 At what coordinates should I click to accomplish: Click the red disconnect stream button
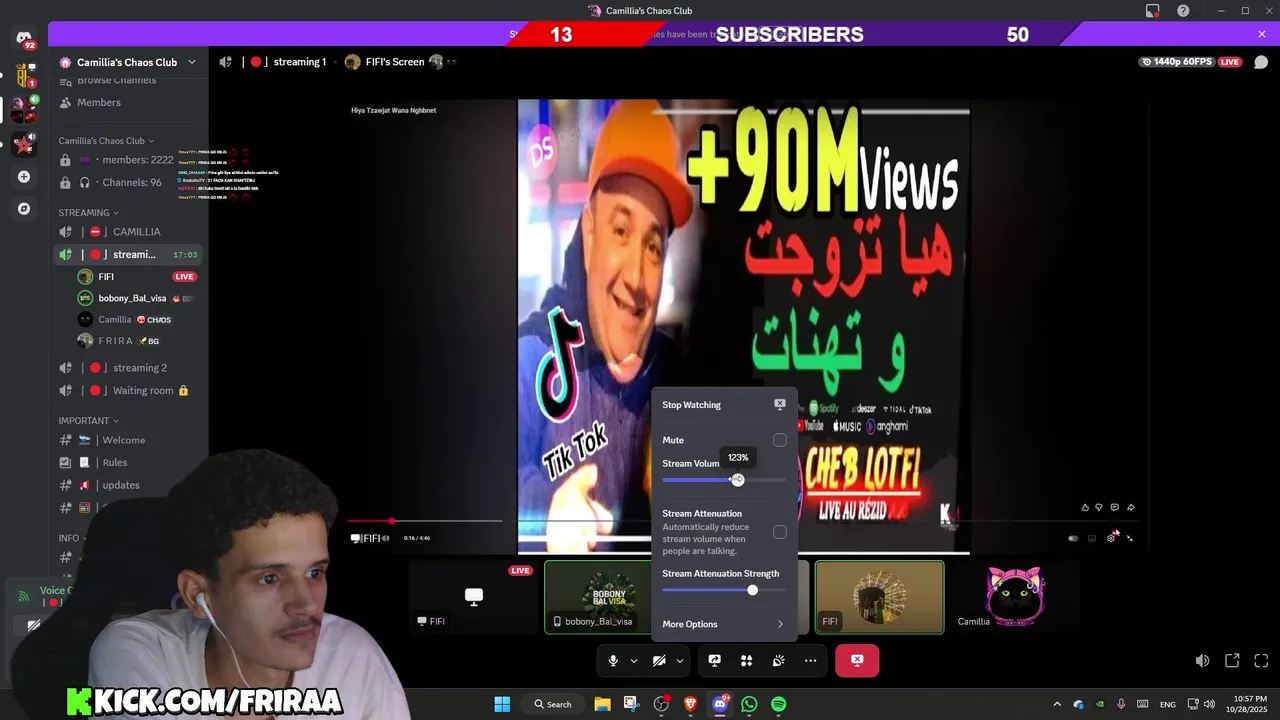click(857, 661)
